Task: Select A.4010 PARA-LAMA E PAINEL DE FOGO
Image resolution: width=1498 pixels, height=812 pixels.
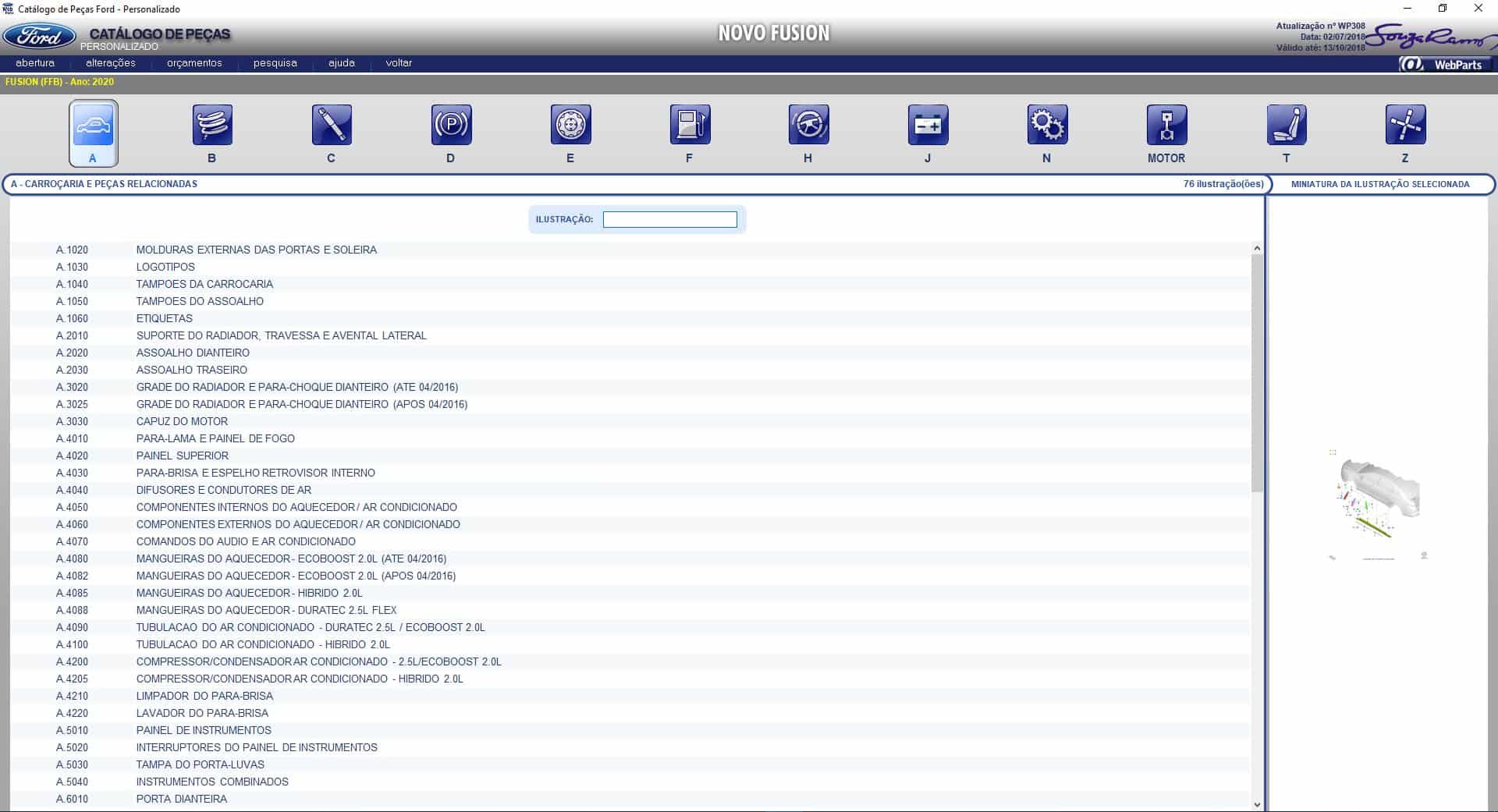Action: click(x=630, y=438)
